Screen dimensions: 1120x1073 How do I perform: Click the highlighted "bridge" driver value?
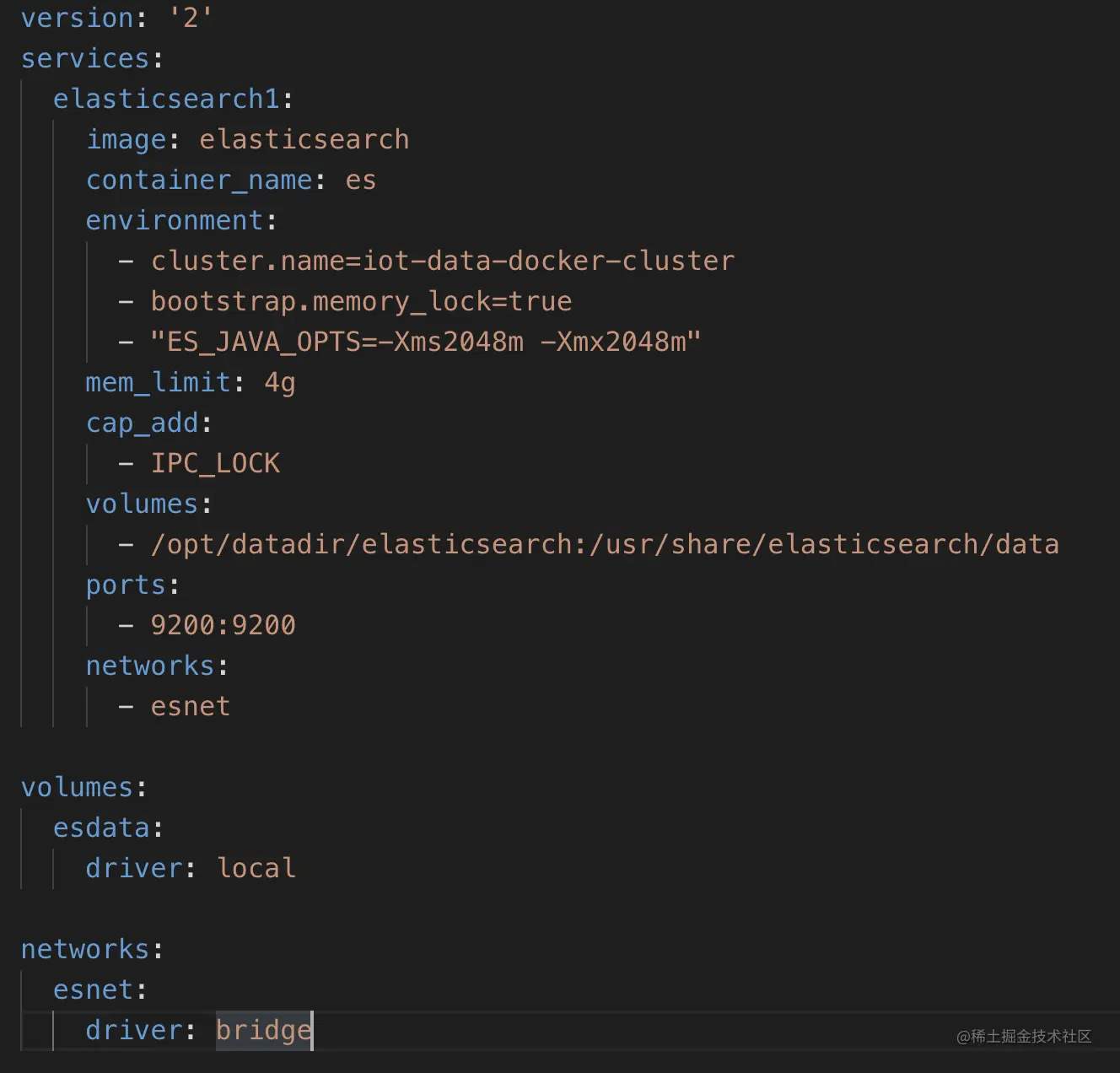(264, 1030)
